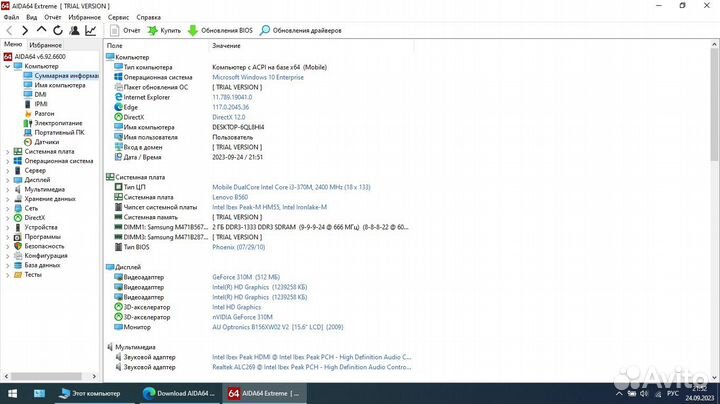This screenshot has width=720, height=404.
Task: Open the Вид menu
Action: 32,17
